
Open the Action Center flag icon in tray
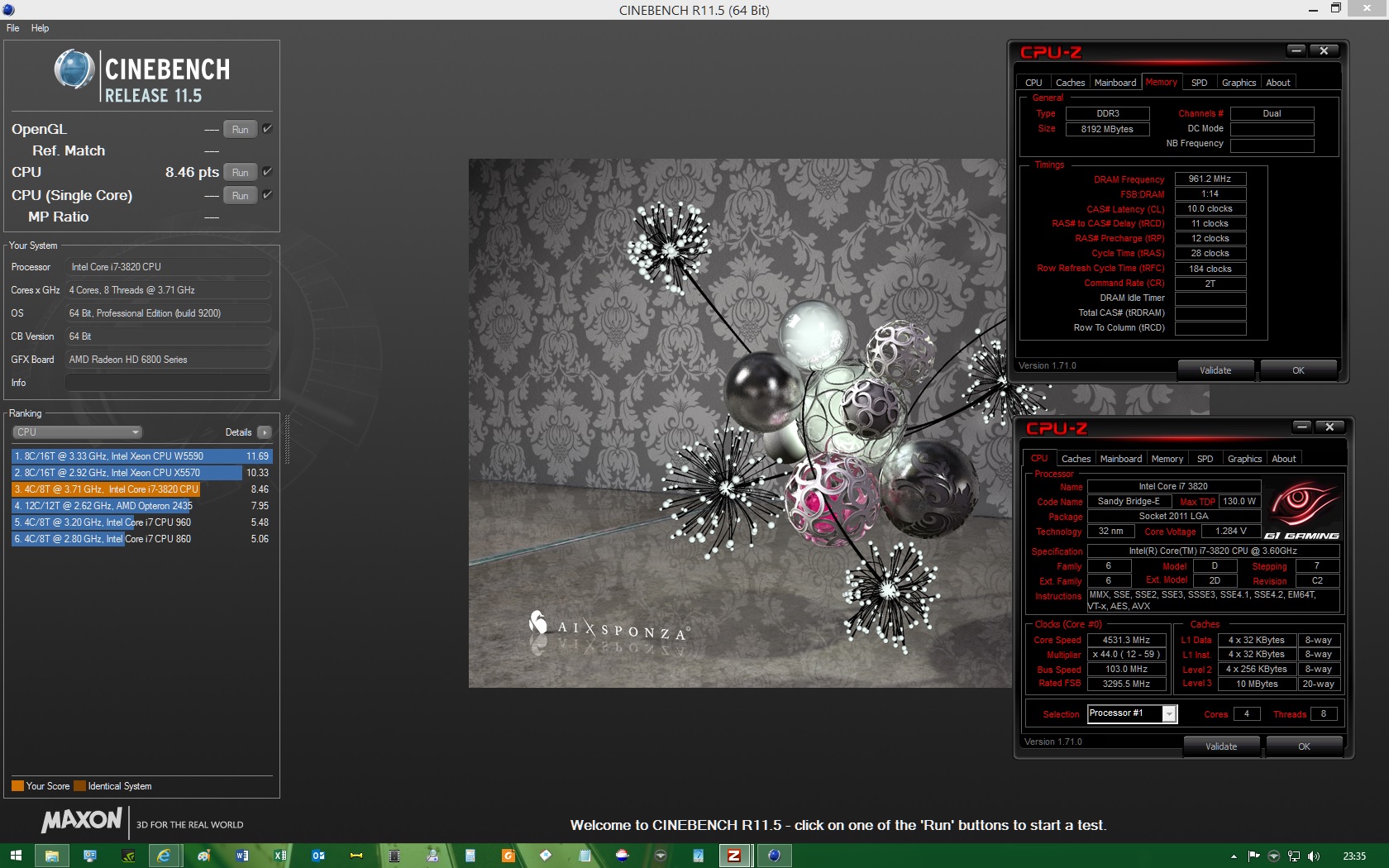pyautogui.click(x=1254, y=856)
